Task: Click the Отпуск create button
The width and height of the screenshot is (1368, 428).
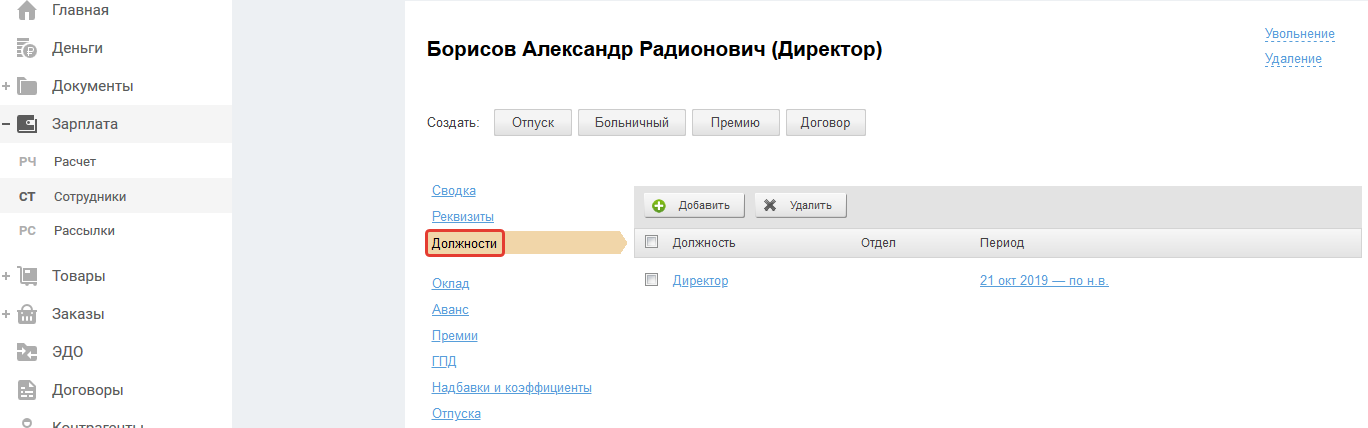Action: (533, 123)
